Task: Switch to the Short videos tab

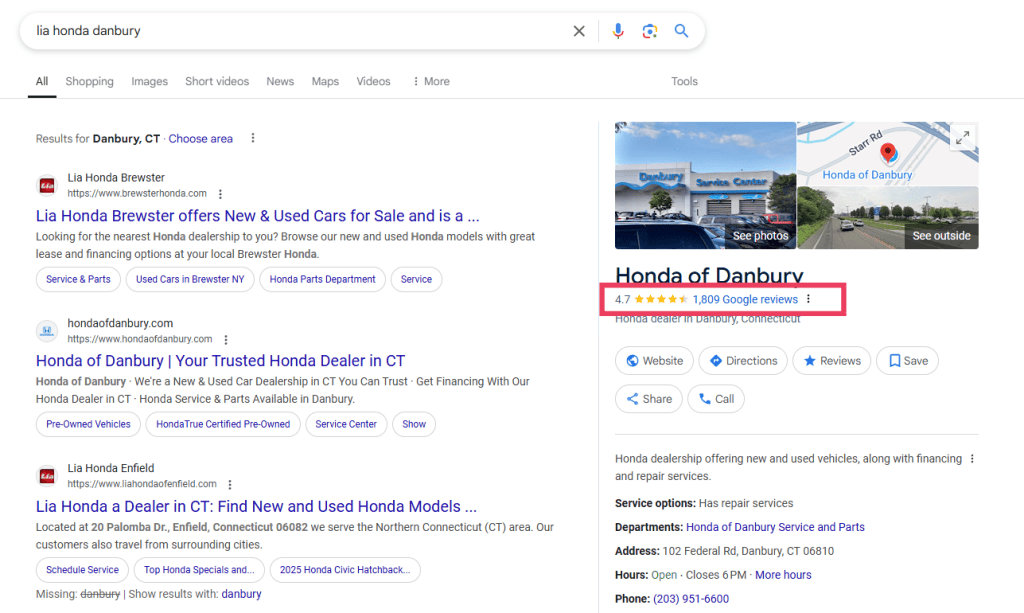Action: (x=217, y=82)
